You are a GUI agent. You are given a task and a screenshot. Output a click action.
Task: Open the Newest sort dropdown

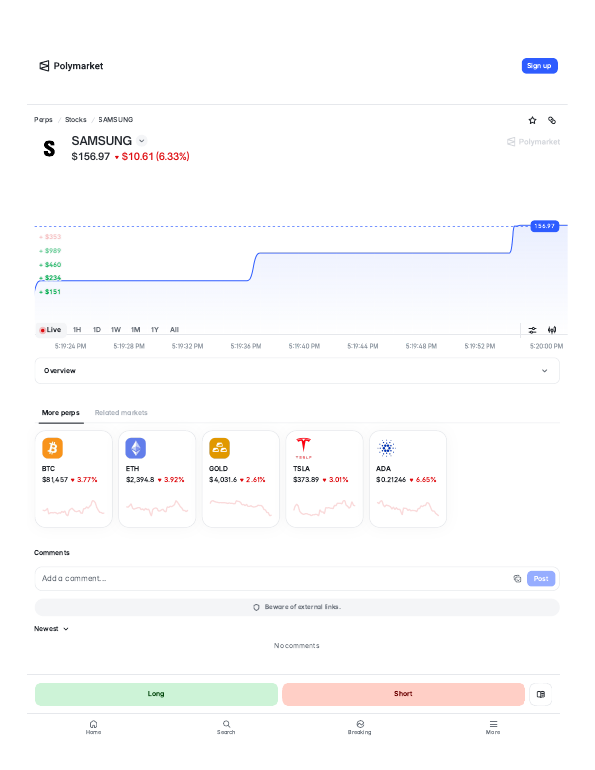point(51,629)
